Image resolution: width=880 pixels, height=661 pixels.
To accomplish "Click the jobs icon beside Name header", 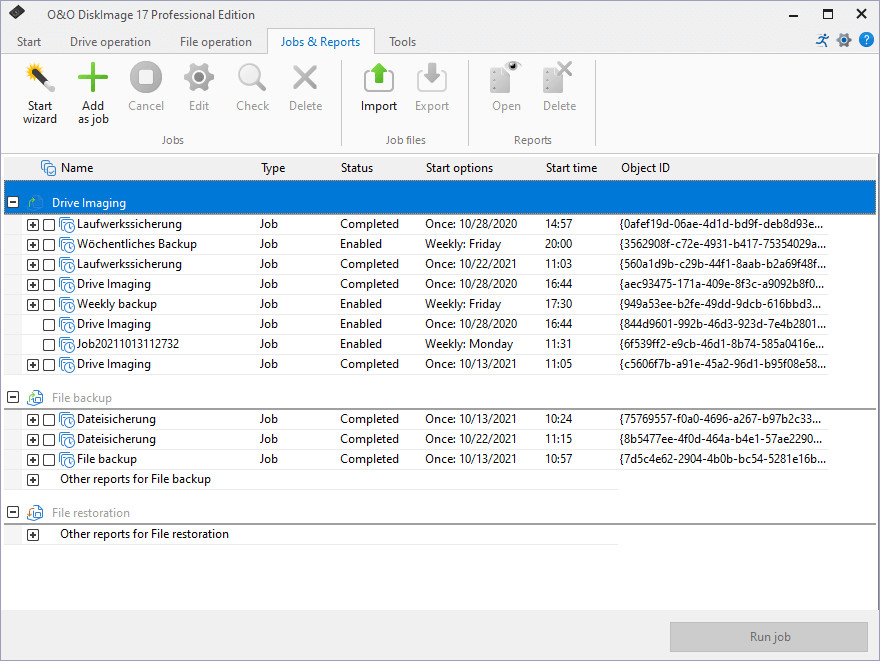I will [48, 168].
